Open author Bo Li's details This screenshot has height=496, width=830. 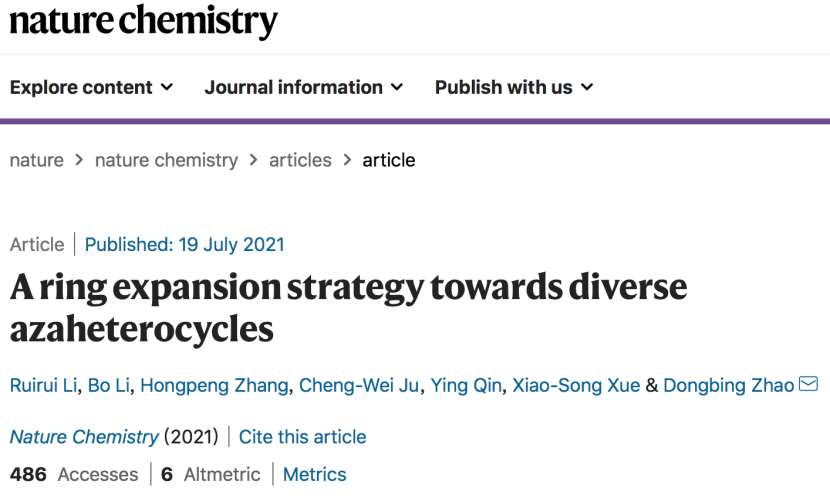109,385
